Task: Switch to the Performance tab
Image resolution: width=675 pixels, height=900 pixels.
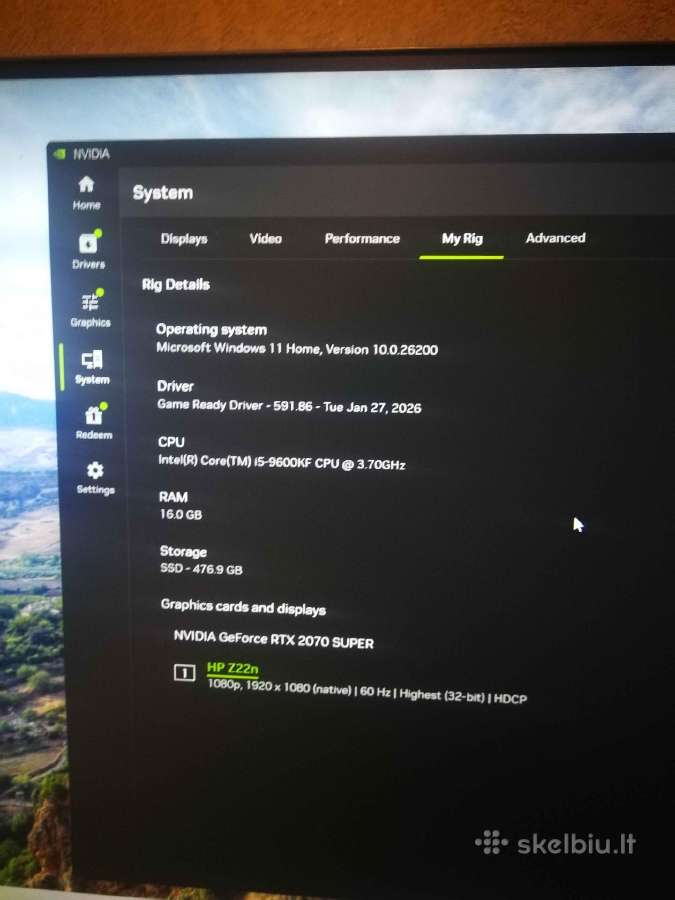Action: pos(362,239)
